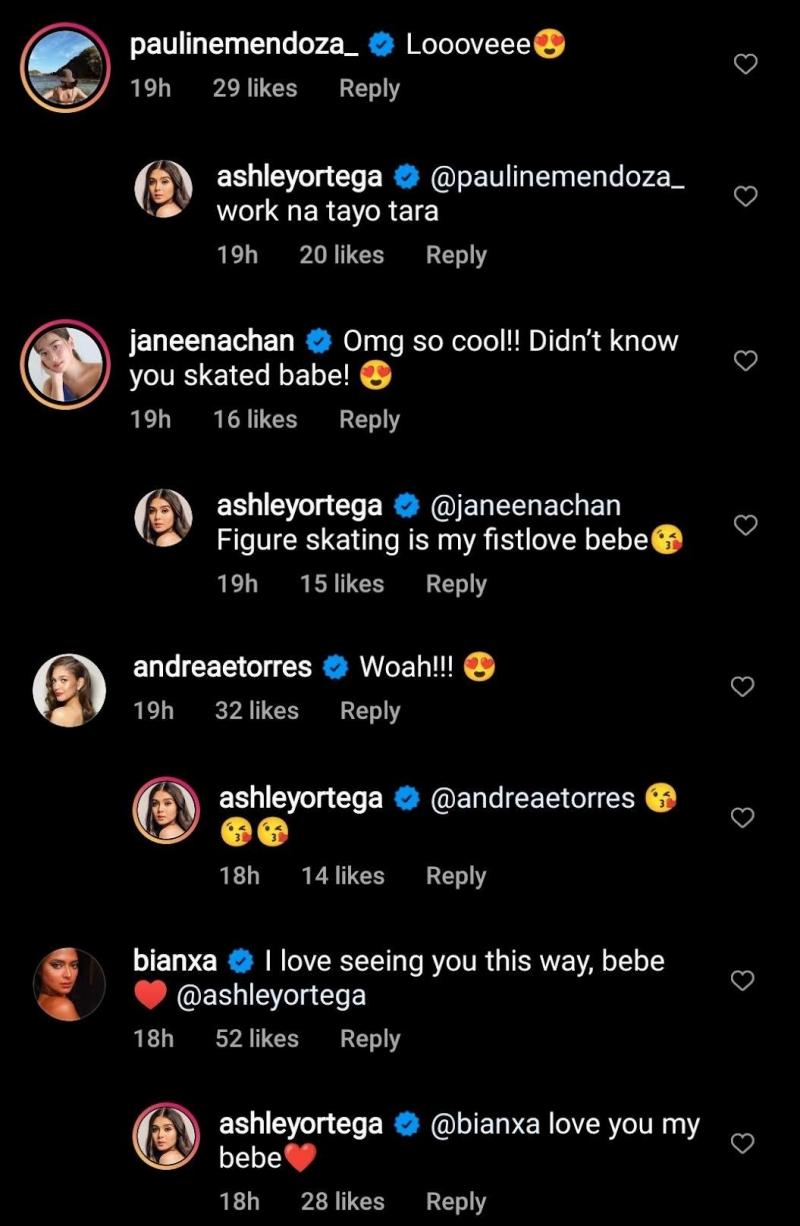Viewport: 800px width, 1226px height.
Task: Tap the @ashleyortega mention in bianxa's comment
Action: point(270,996)
